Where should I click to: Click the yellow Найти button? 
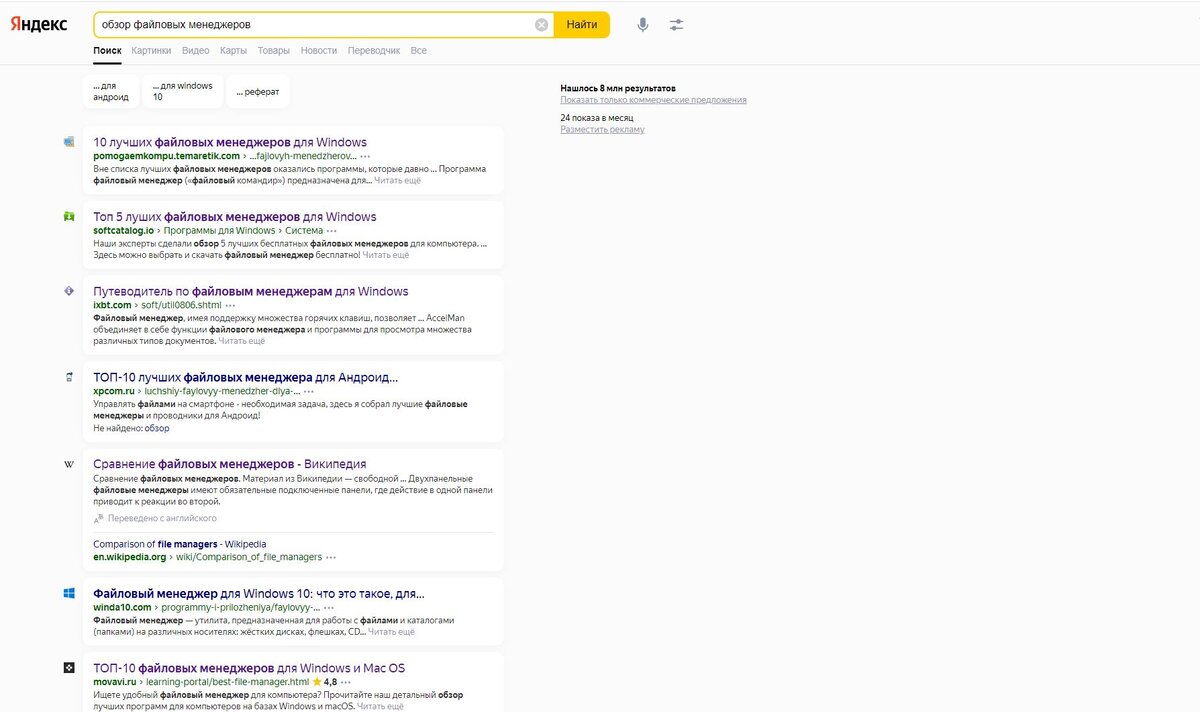click(582, 24)
